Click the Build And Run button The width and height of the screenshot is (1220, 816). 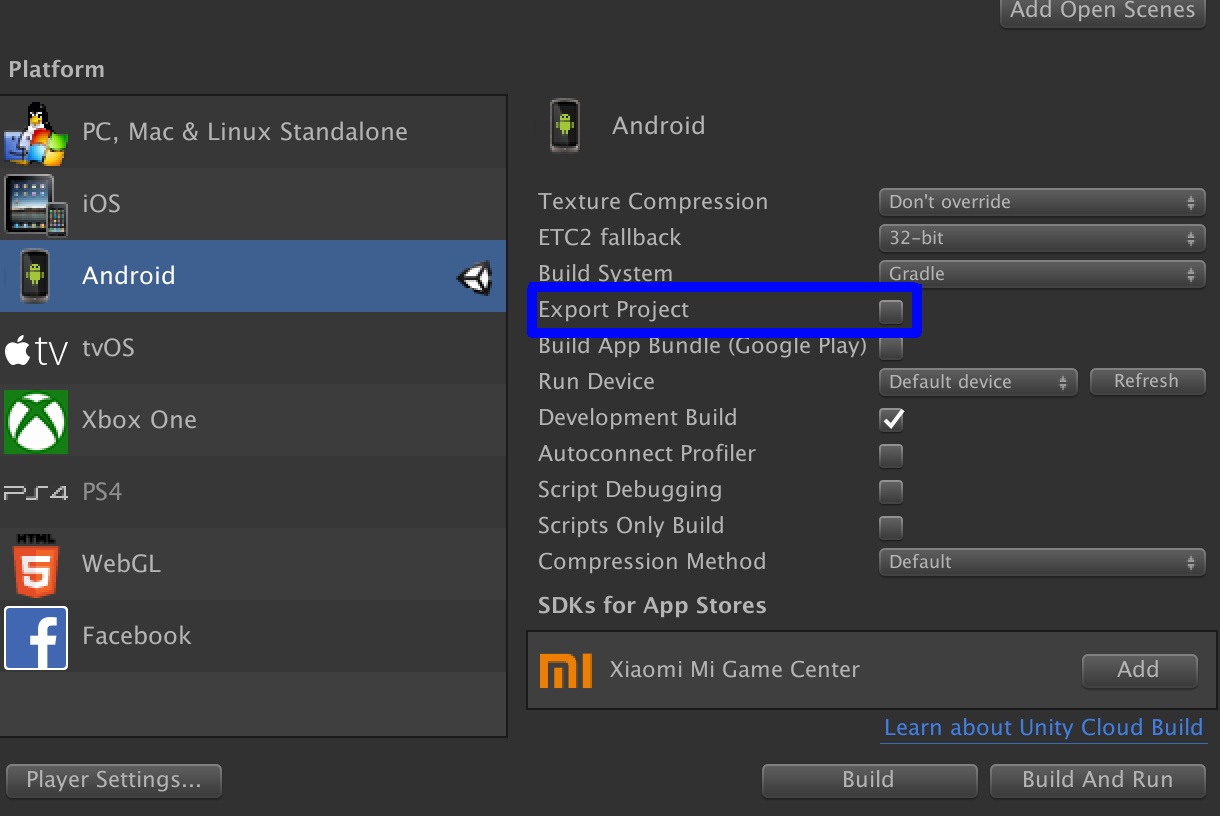[x=1097, y=780]
